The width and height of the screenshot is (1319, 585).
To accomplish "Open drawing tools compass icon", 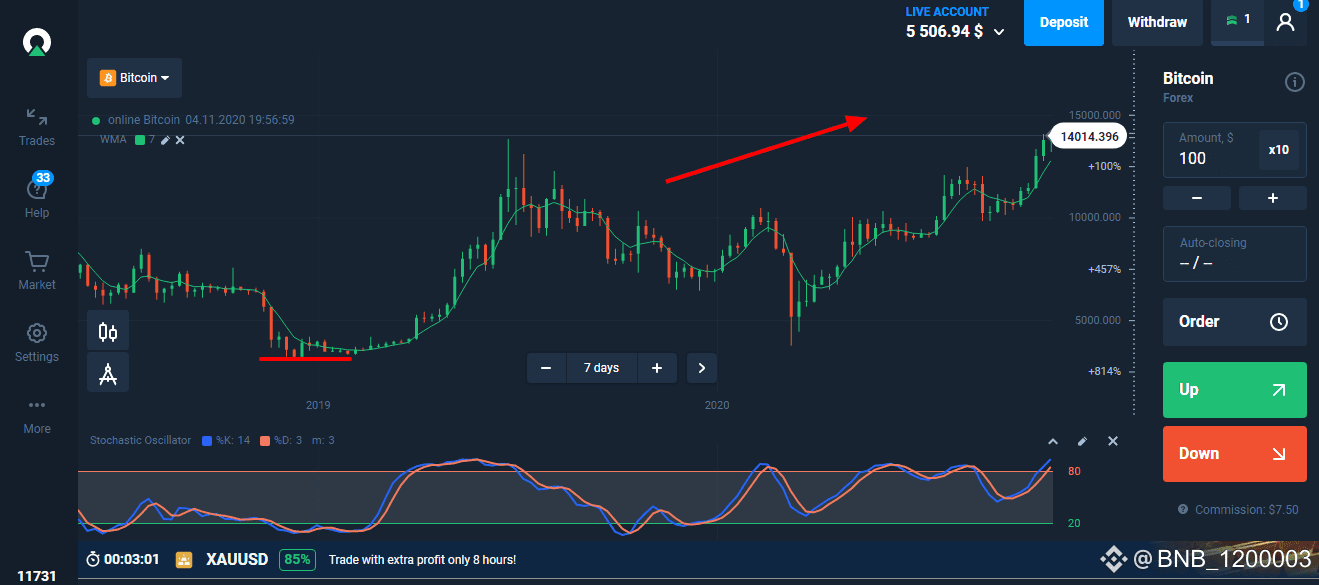I will point(107,373).
